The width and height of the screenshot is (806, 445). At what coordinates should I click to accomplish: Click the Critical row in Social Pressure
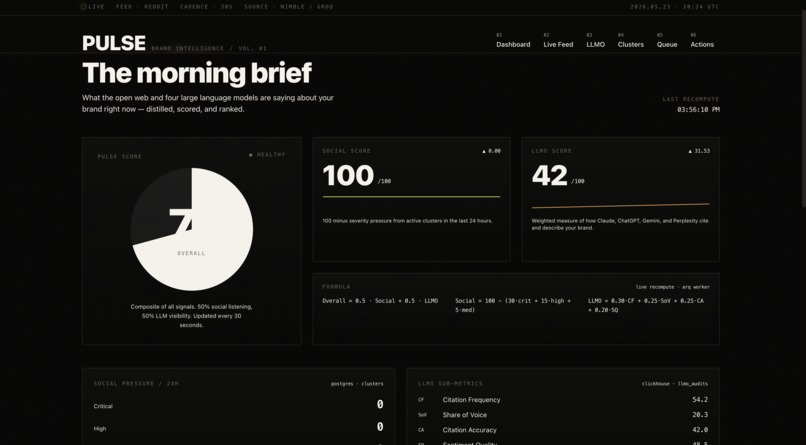click(239, 405)
